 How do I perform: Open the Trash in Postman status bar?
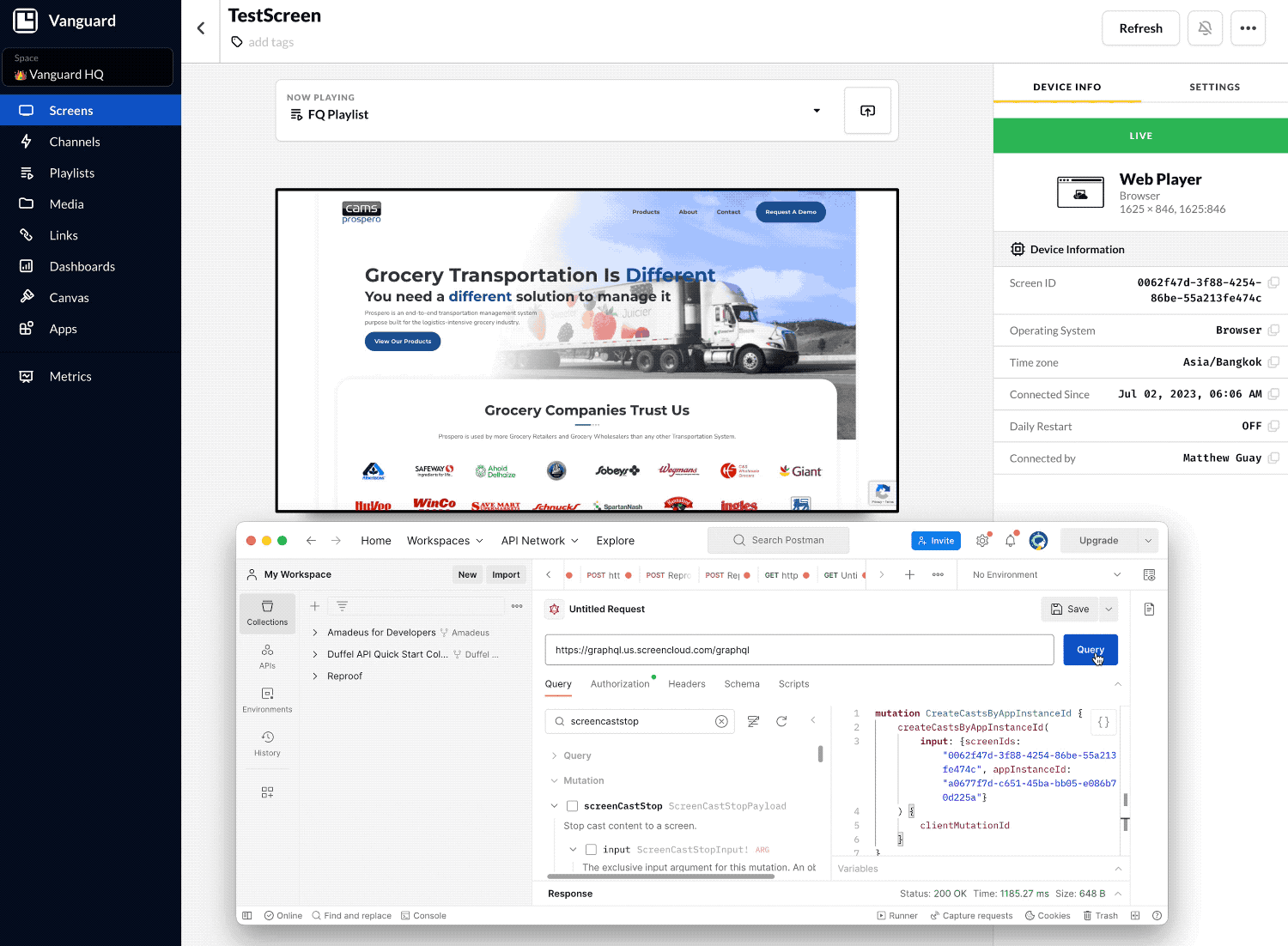tap(1100, 916)
